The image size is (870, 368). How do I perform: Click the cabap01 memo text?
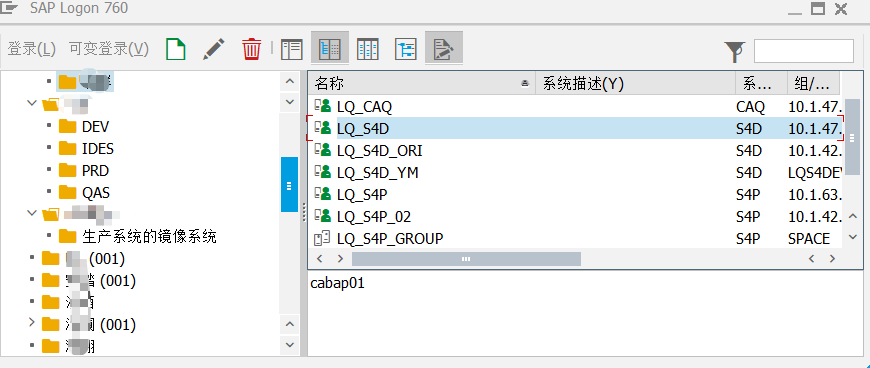(x=337, y=283)
